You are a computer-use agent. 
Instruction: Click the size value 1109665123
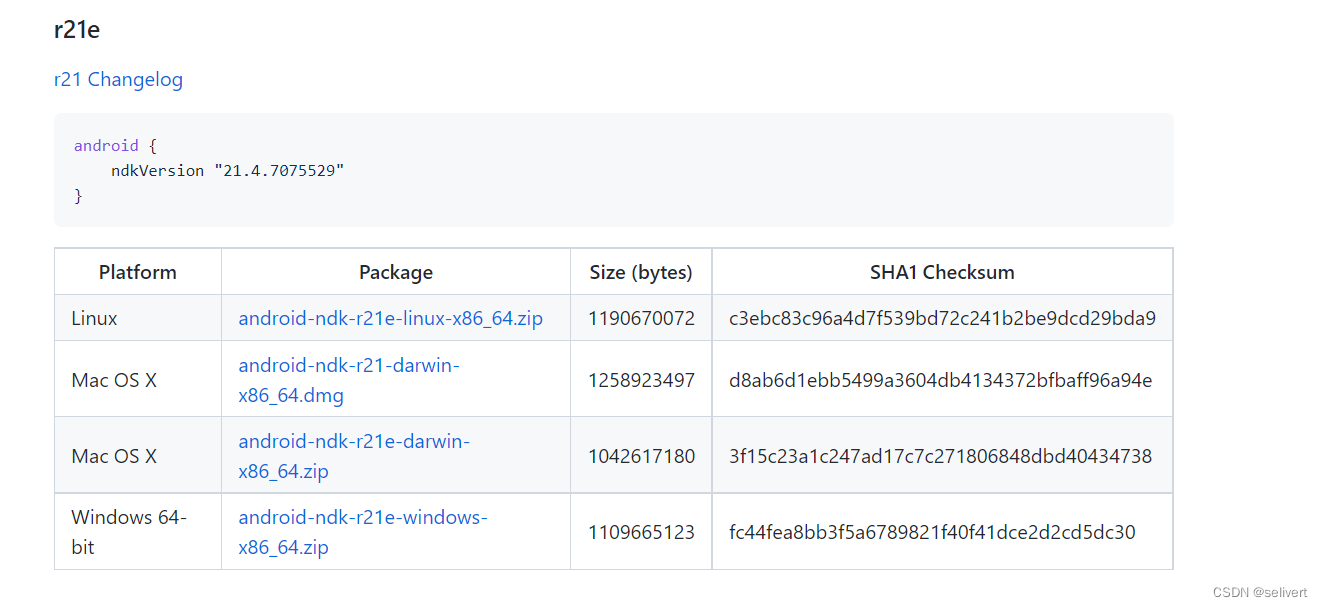coord(640,531)
